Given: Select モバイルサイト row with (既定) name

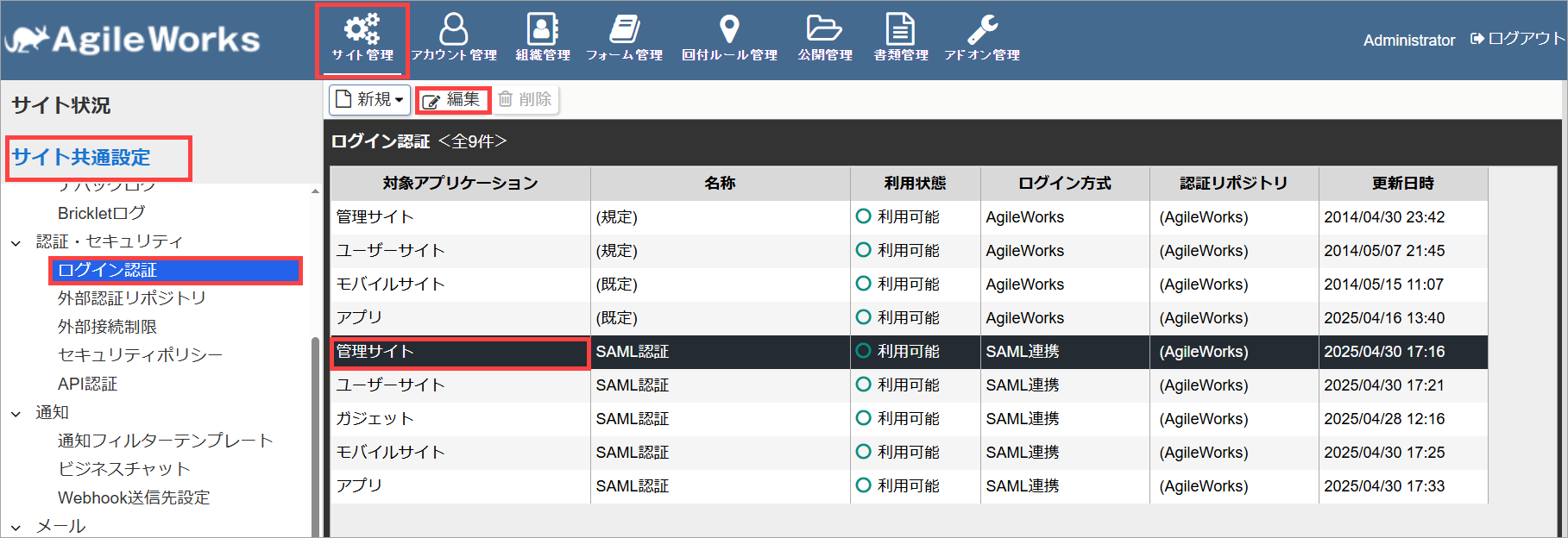Looking at the screenshot, I should coord(910,285).
